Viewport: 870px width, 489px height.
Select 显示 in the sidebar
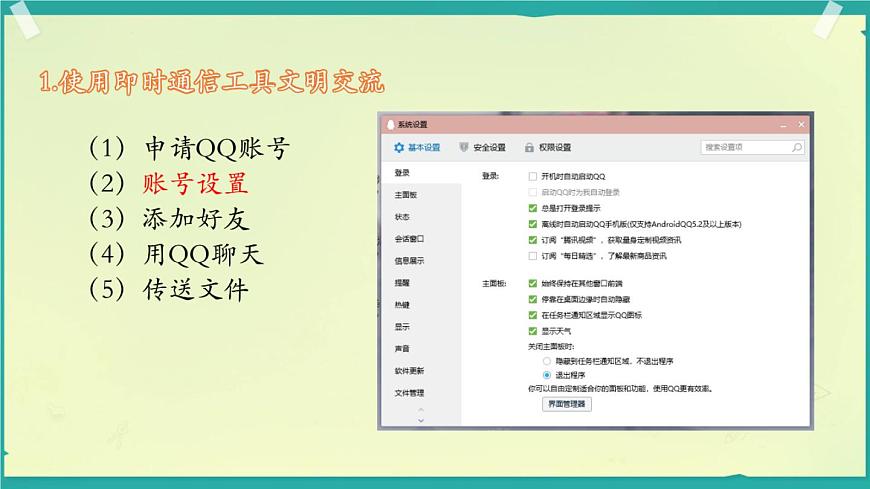pyautogui.click(x=421, y=327)
